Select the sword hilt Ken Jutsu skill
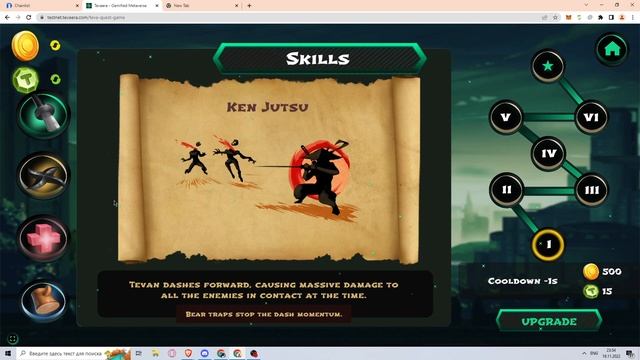The image size is (640, 360). (x=43, y=115)
